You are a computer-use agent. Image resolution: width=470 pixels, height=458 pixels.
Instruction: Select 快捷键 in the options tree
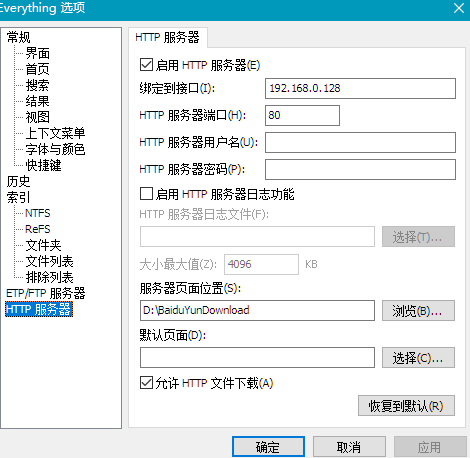click(x=43, y=165)
